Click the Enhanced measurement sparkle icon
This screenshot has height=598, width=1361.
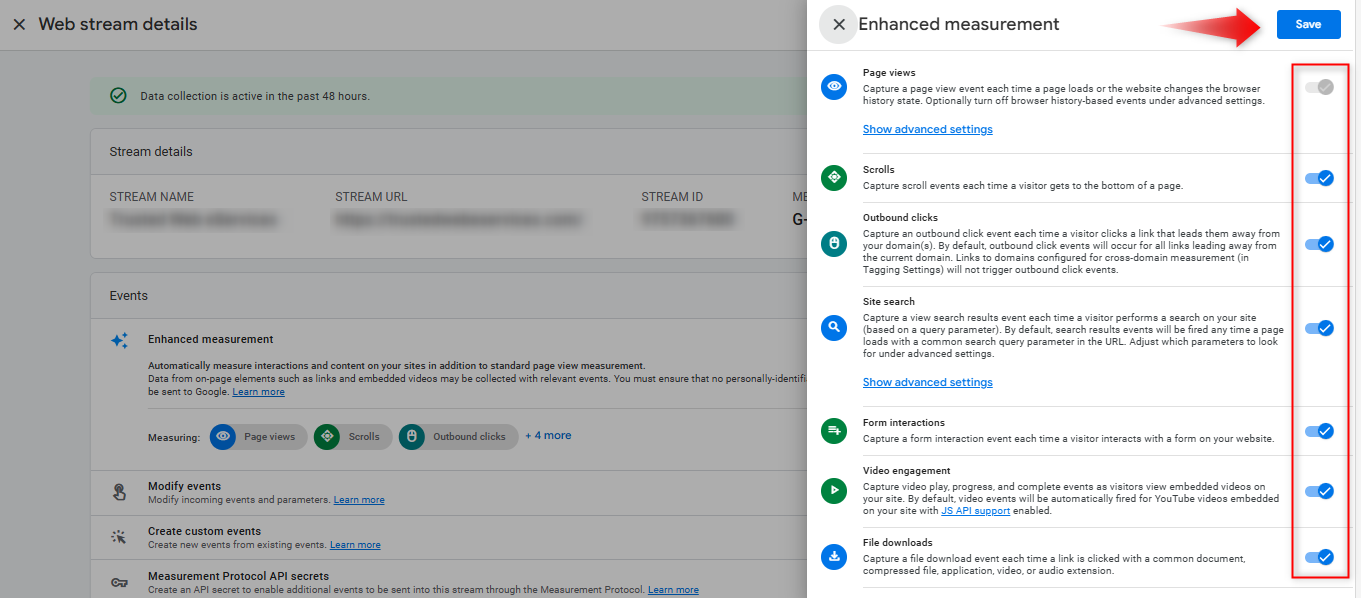pos(119,341)
